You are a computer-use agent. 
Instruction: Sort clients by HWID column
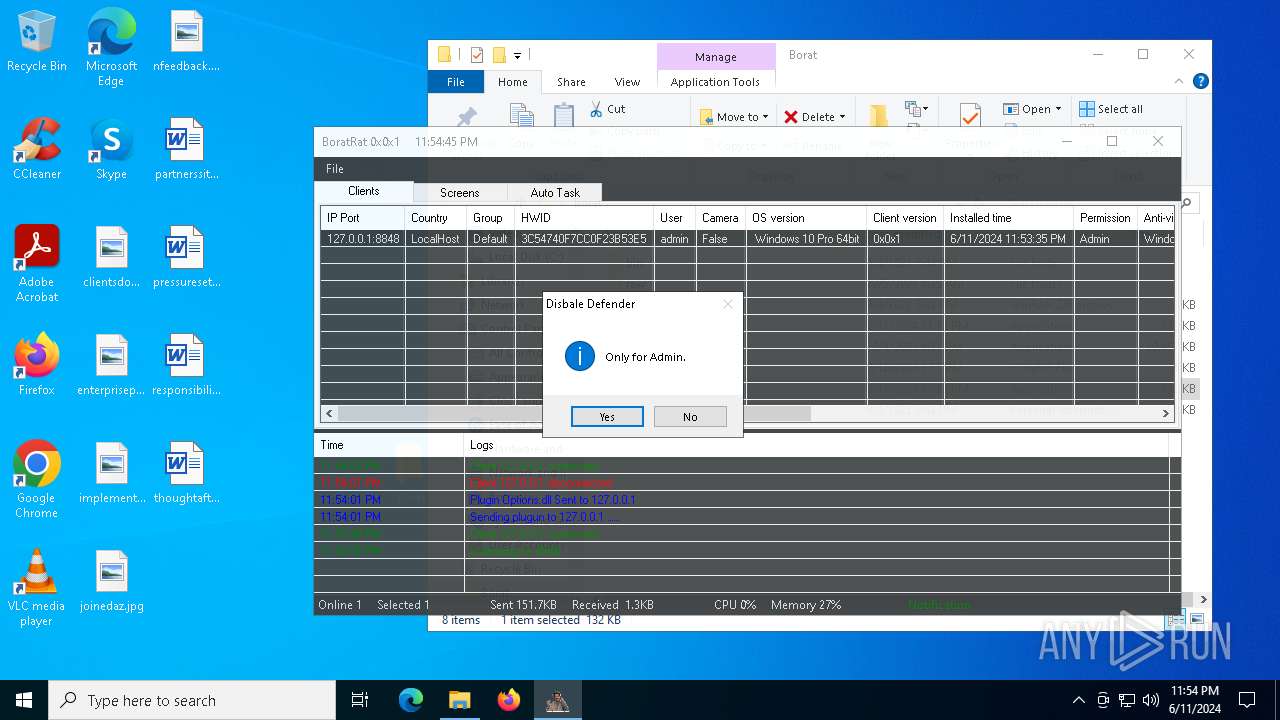click(x=584, y=218)
